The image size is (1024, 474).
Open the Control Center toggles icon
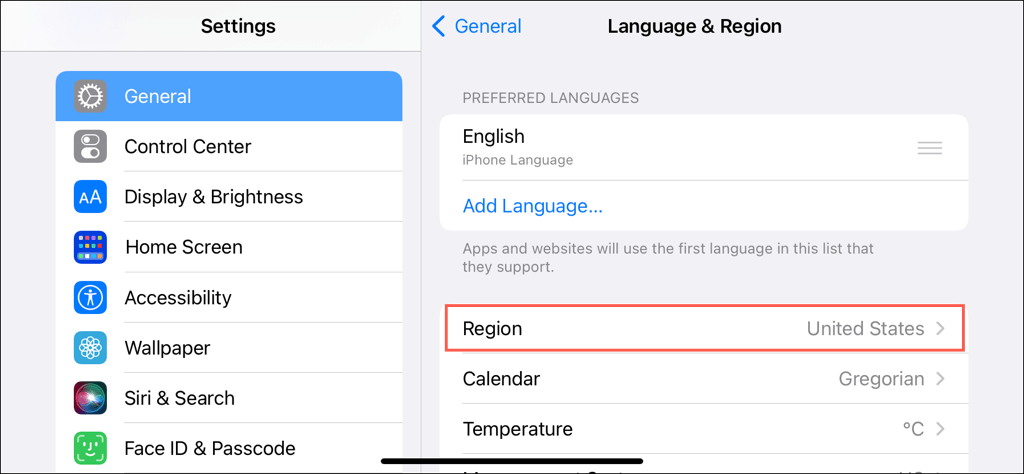90,146
